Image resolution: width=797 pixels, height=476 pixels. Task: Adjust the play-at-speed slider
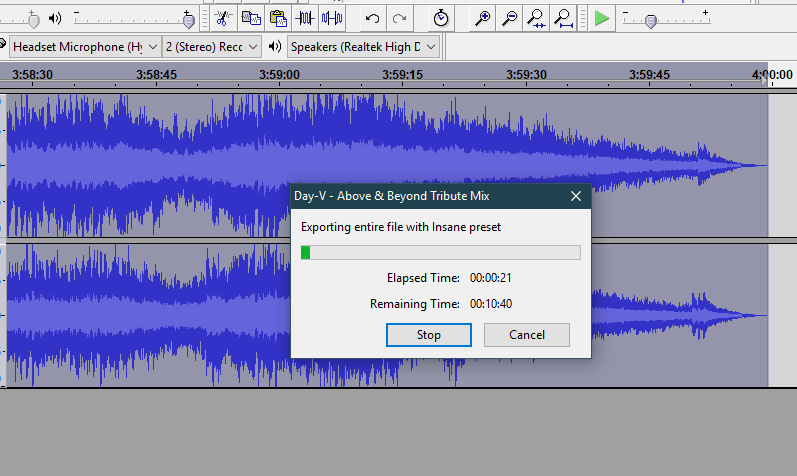coord(651,21)
